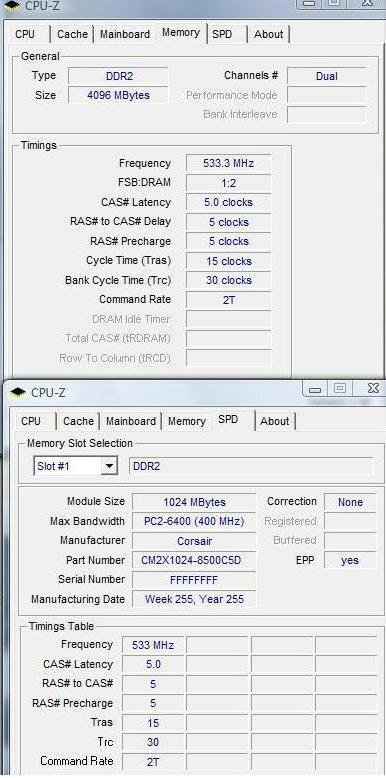Viewport: 386px width, 778px height.
Task: Click the PC2-6400 (400 MHz) bandwidth value
Action: click(194, 521)
